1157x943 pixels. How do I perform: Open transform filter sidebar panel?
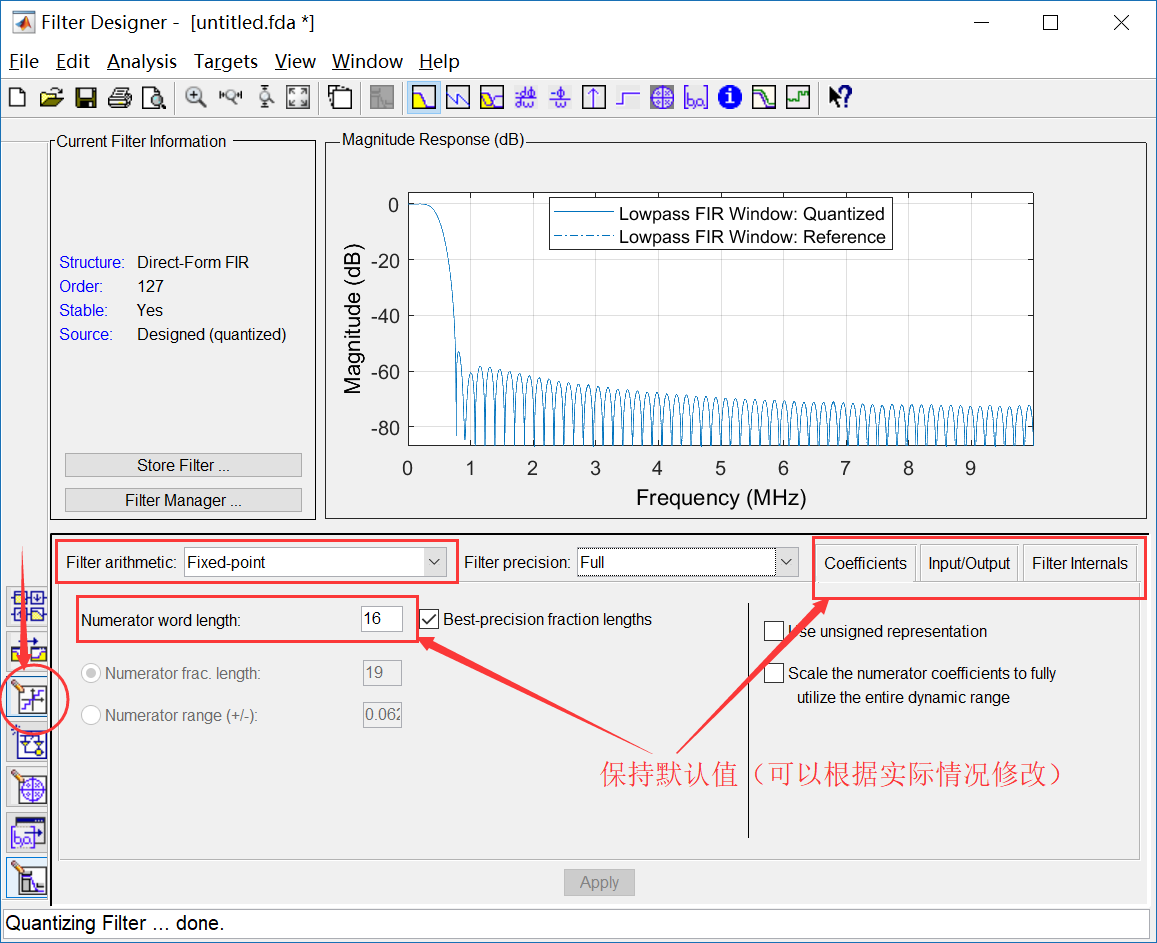[28, 652]
